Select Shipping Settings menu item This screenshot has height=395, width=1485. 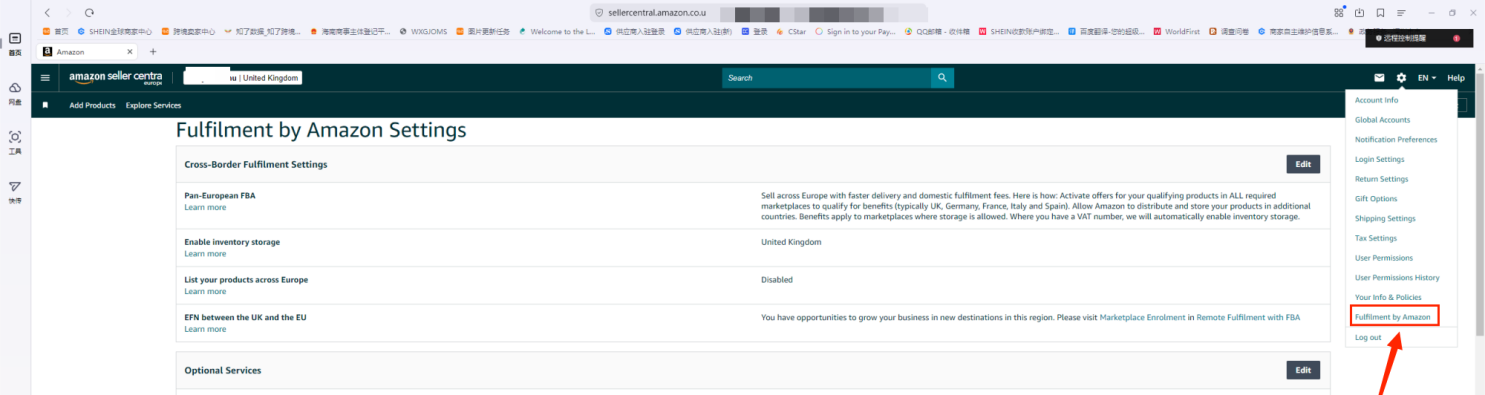[x=1385, y=218]
